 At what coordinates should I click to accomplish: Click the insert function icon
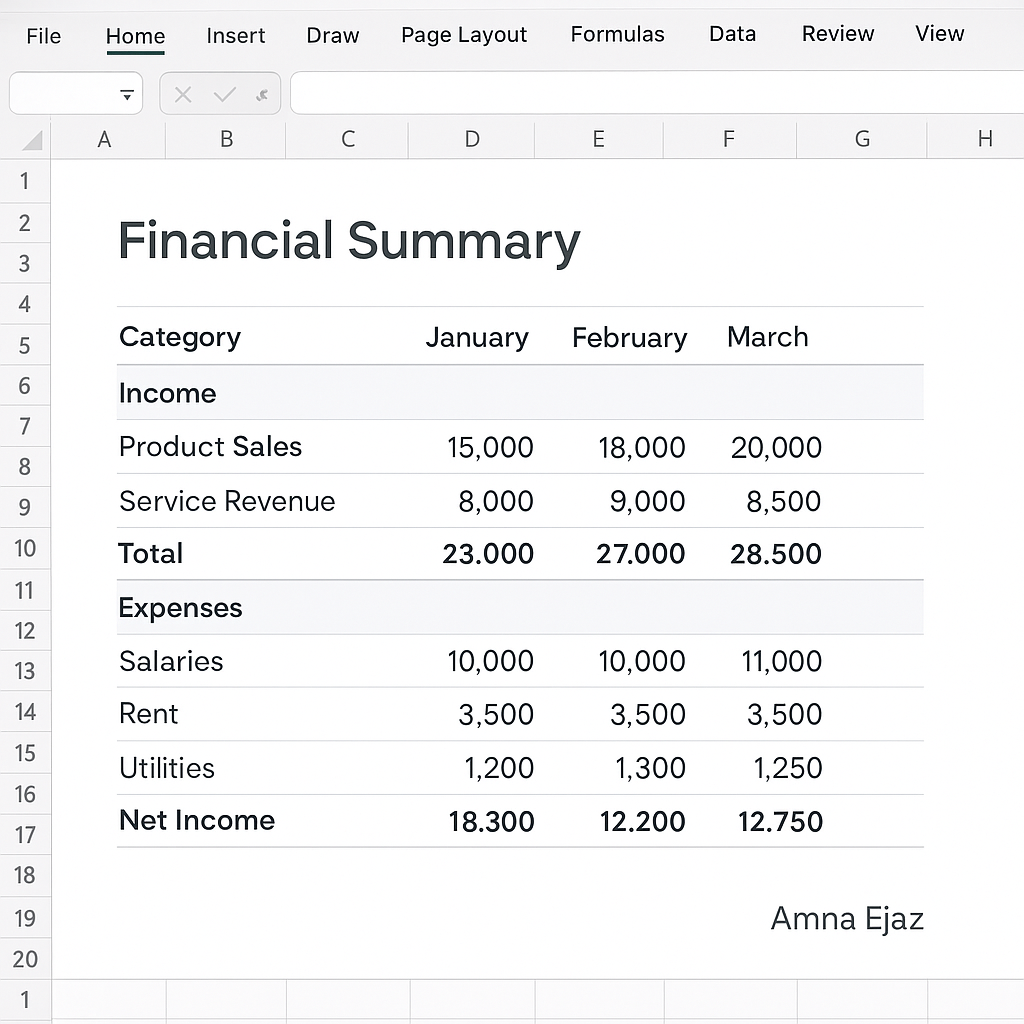(x=262, y=95)
